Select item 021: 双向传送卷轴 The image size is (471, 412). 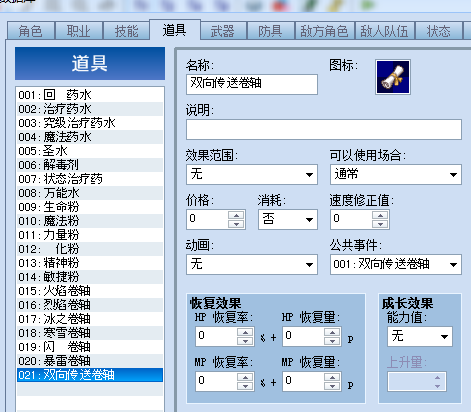click(x=90, y=375)
